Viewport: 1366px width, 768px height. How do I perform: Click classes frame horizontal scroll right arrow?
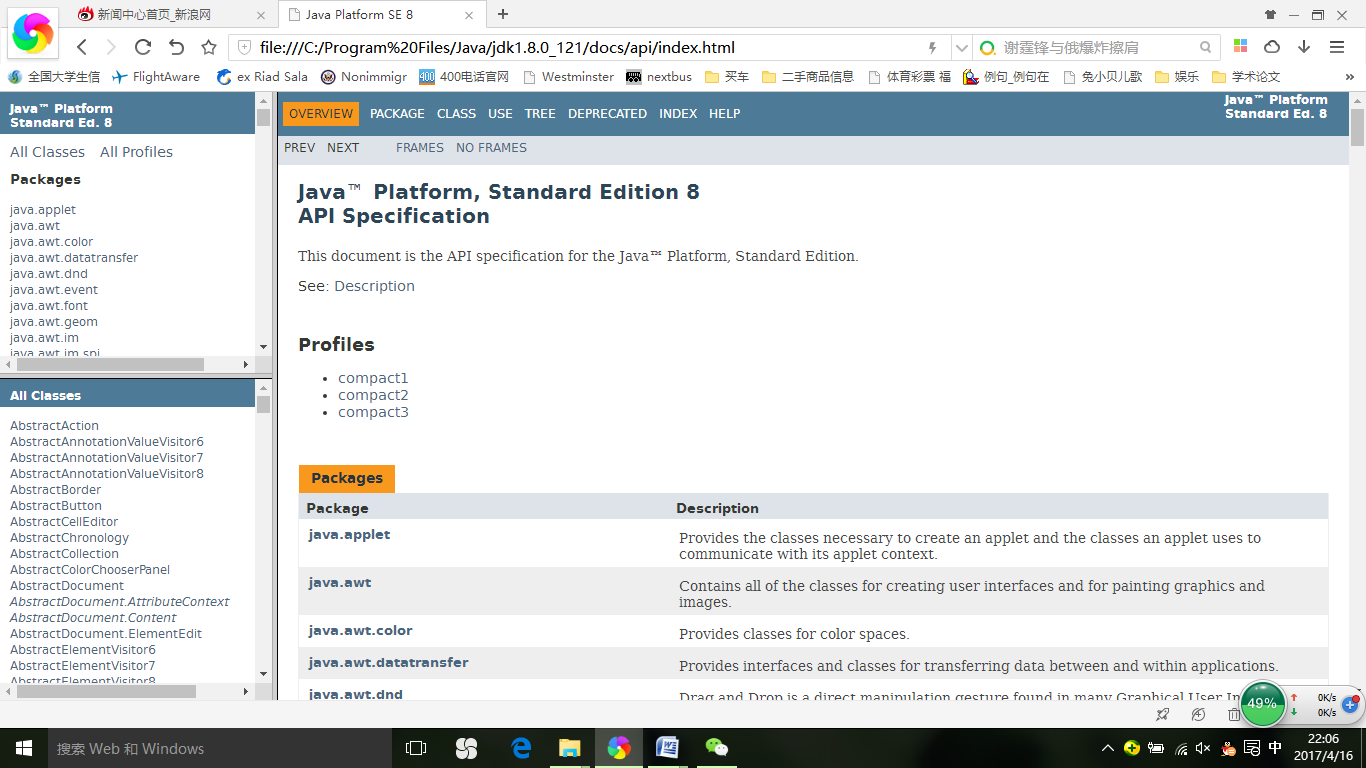tap(247, 691)
